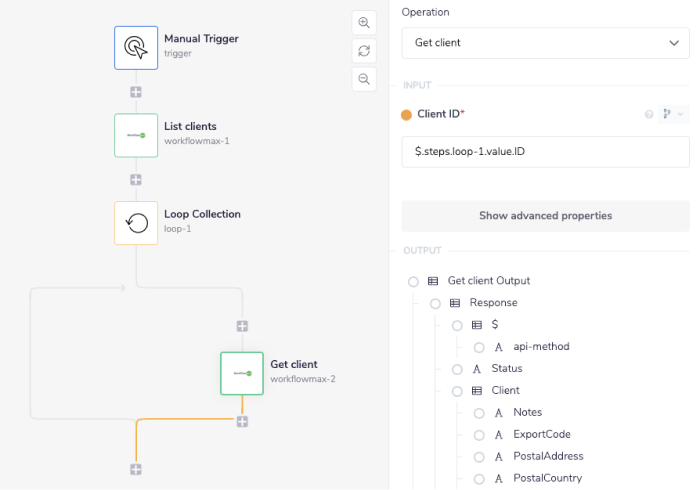Zoom out of the workflow canvas
Viewport: 700px width, 490px height.
(x=364, y=79)
